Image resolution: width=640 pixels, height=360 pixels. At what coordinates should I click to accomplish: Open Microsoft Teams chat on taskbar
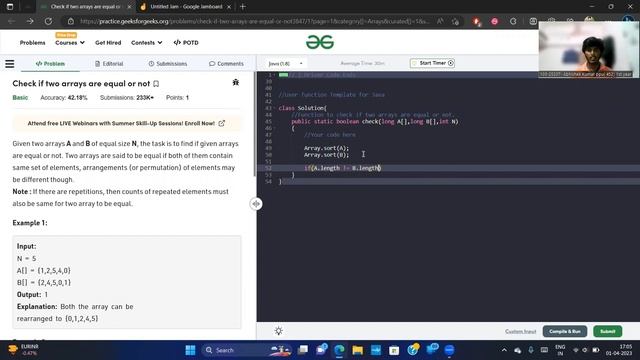(322, 350)
